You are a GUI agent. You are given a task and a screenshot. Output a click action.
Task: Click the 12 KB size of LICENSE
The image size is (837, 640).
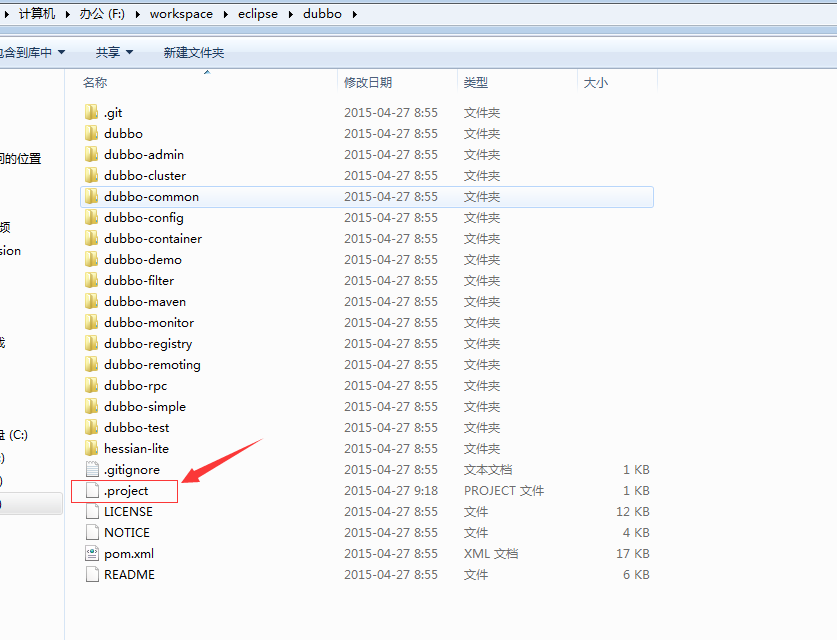click(x=633, y=511)
